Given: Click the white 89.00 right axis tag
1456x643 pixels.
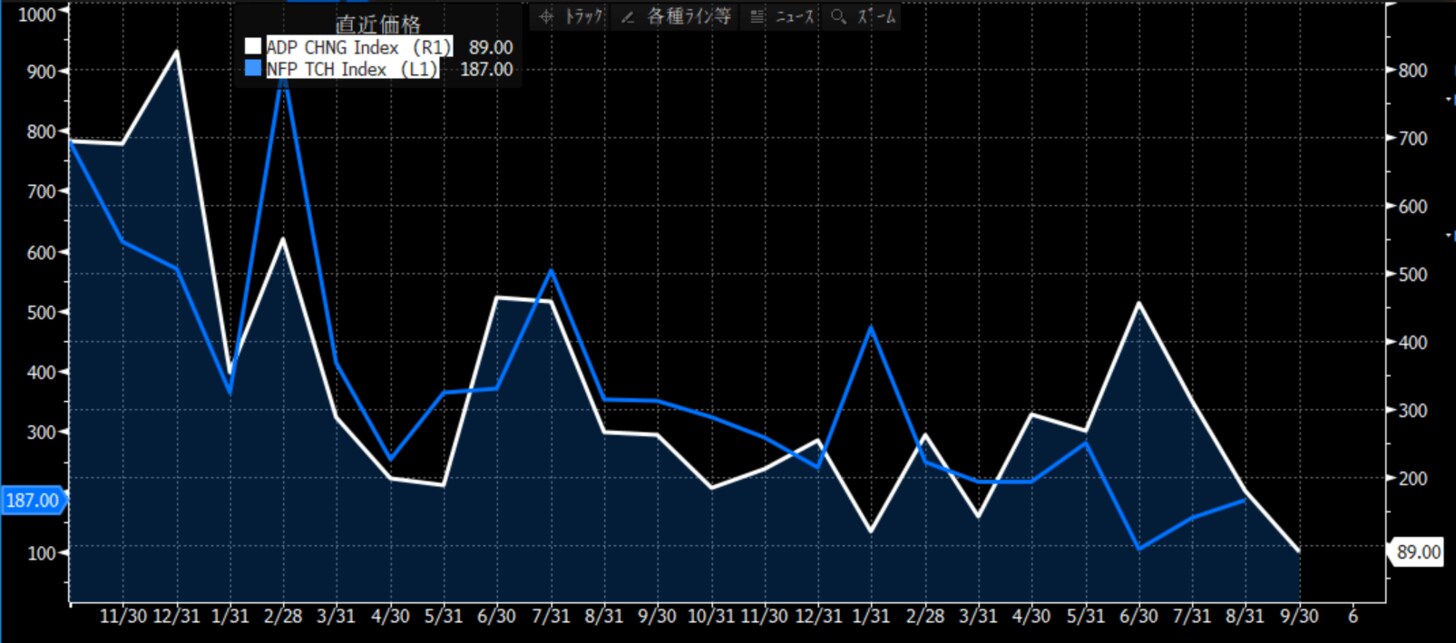Looking at the screenshot, I should pos(1418,552).
